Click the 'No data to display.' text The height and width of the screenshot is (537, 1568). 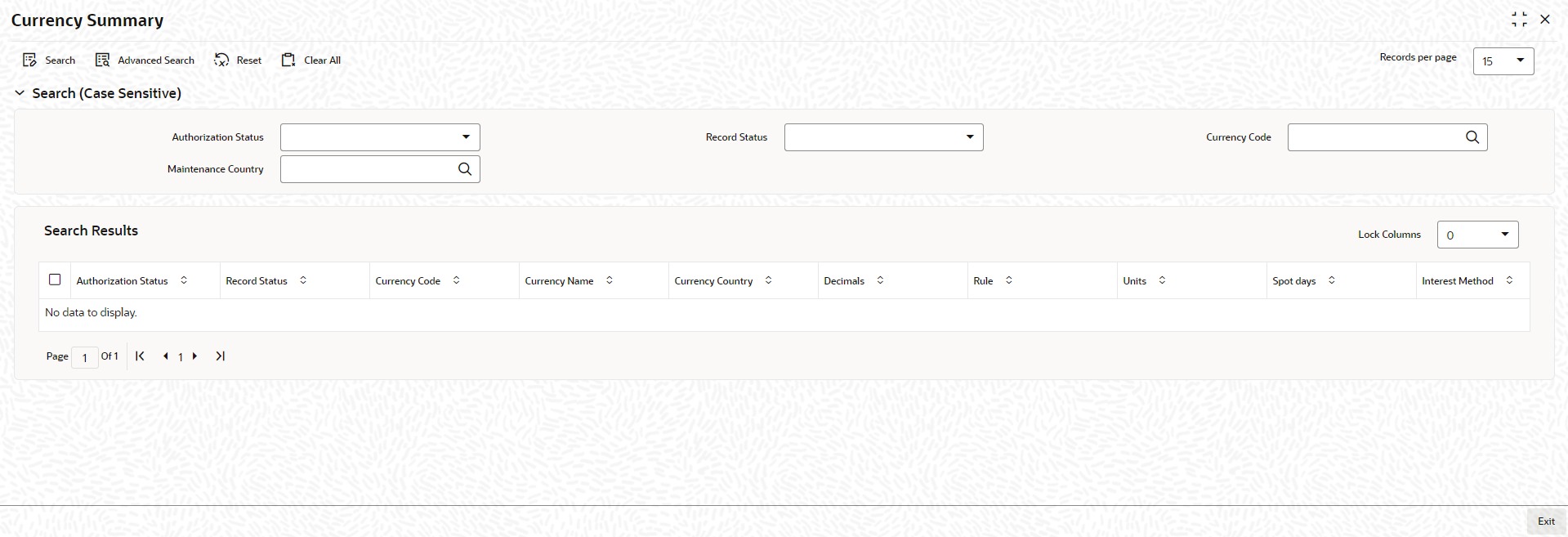tap(91, 312)
